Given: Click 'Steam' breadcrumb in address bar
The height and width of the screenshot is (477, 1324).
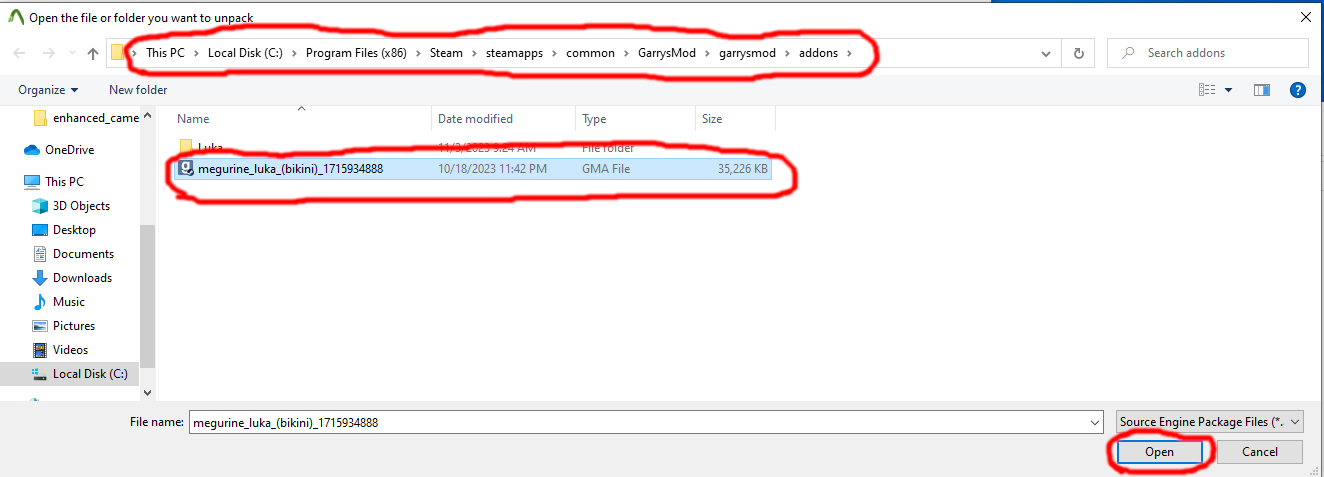Looking at the screenshot, I should pyautogui.click(x=446, y=53).
